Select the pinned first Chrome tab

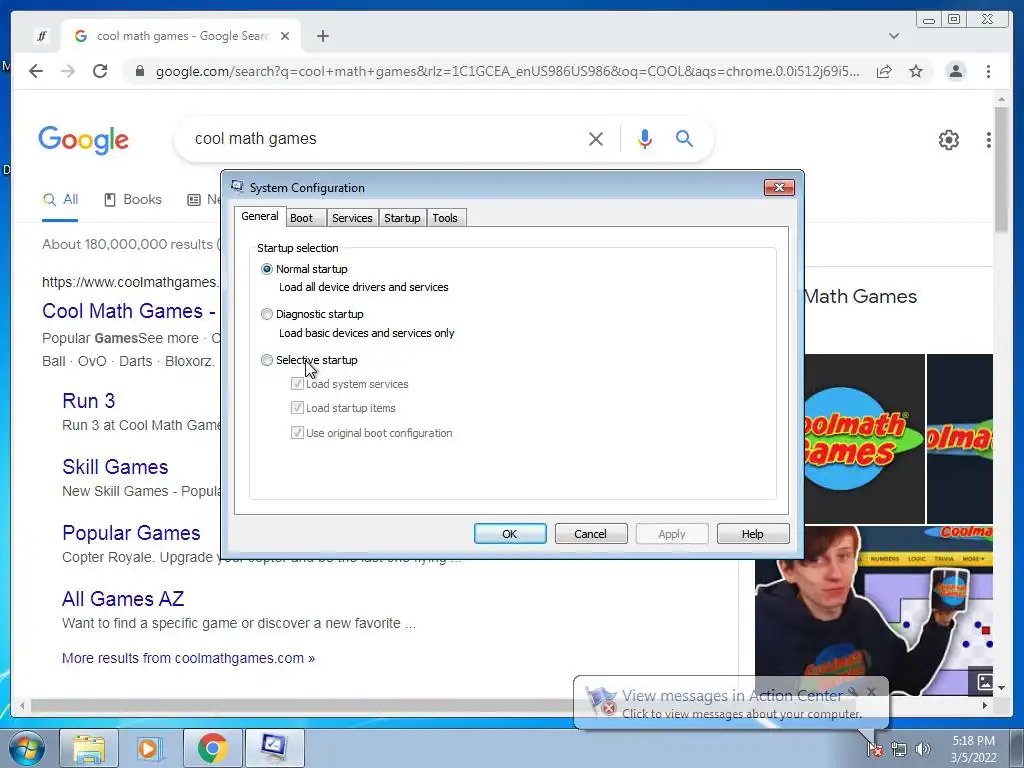click(x=42, y=36)
